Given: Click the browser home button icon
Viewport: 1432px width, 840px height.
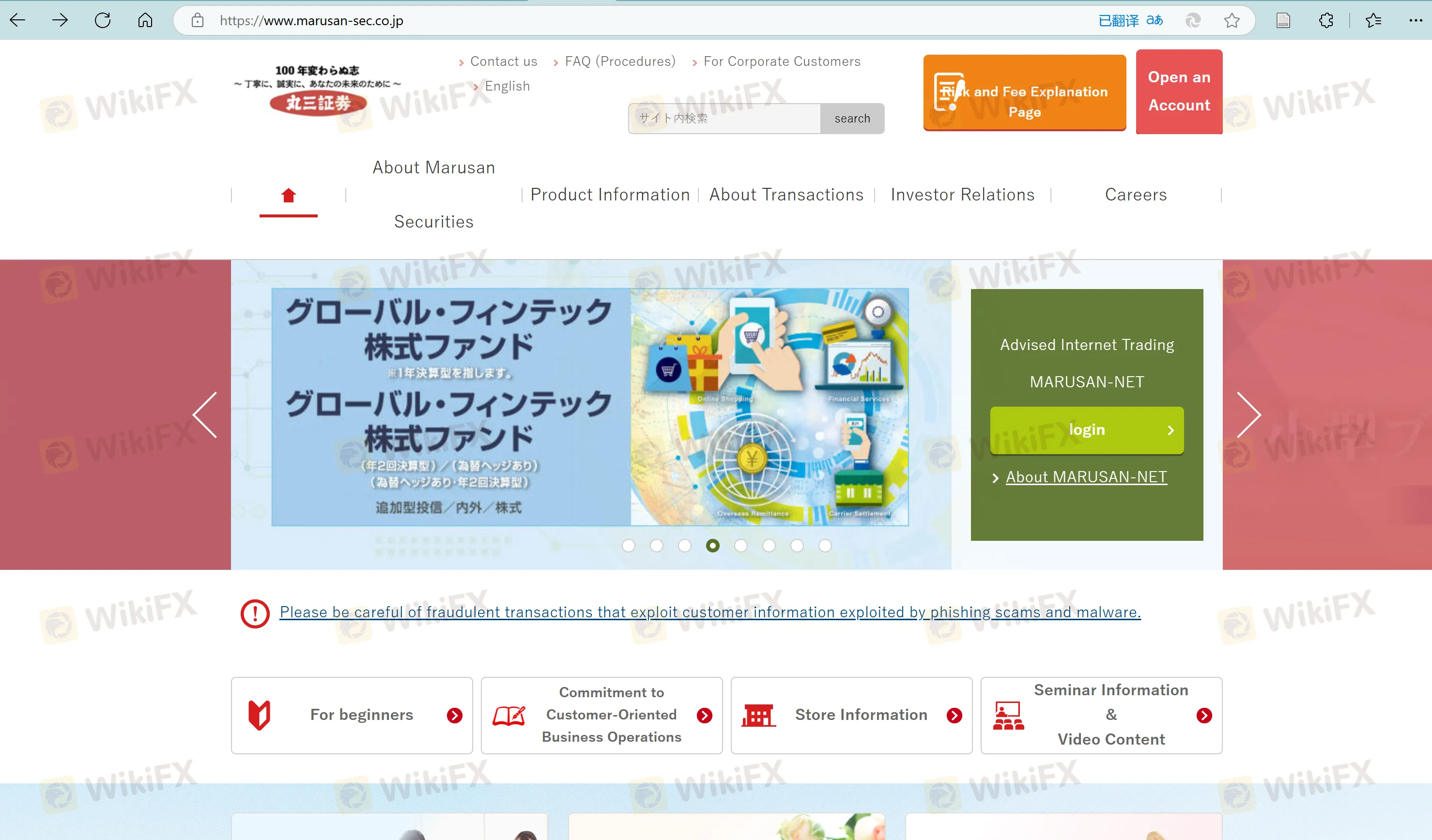Looking at the screenshot, I should (x=145, y=21).
